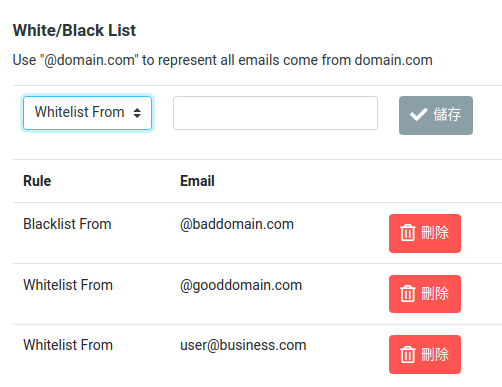Click trash icon for @gooddomain.com row
Screen dimensions: 502x387
click(407, 294)
